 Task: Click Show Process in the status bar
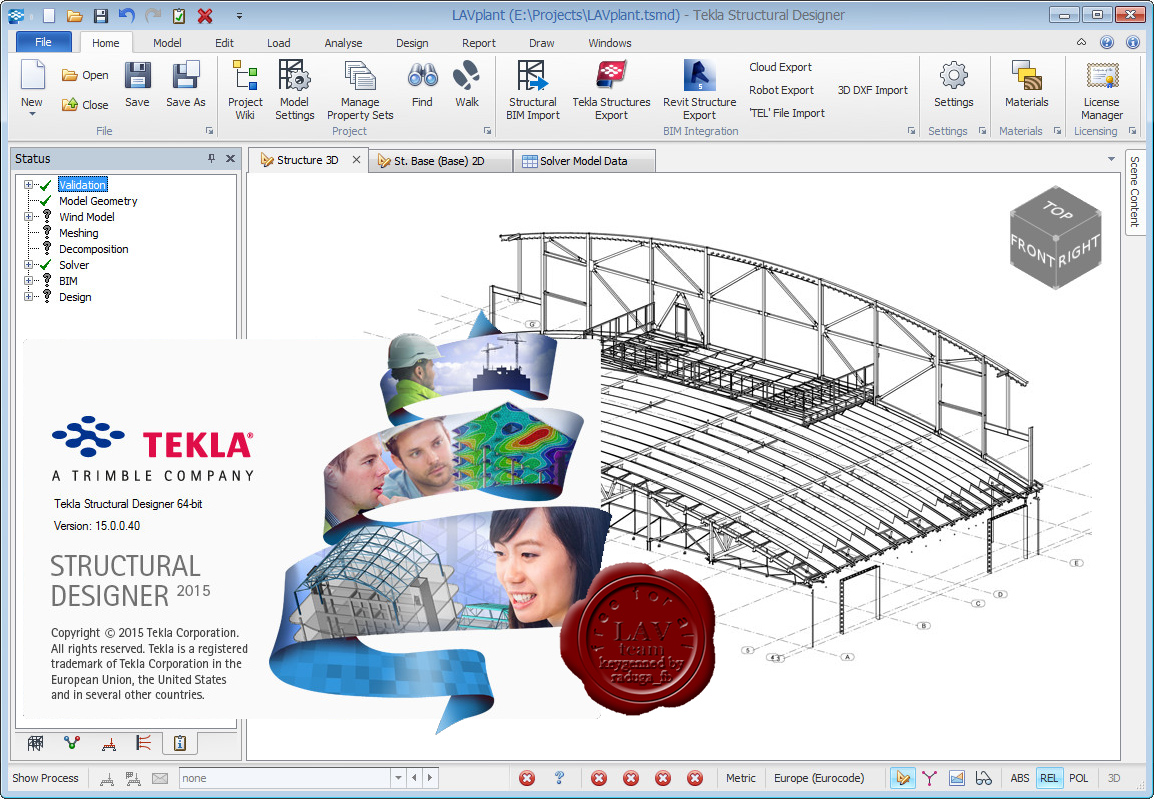(45, 778)
